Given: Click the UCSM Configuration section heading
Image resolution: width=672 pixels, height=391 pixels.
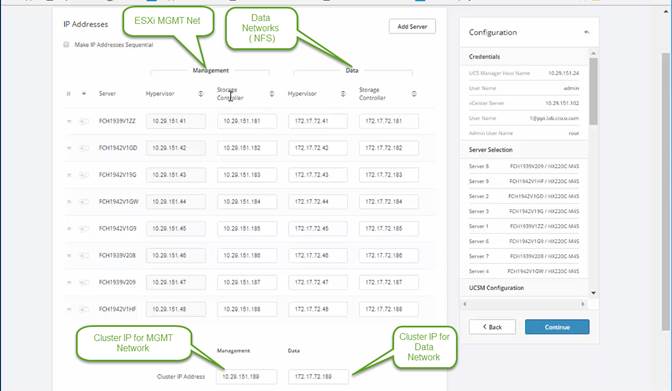Looking at the screenshot, I should tap(496, 288).
